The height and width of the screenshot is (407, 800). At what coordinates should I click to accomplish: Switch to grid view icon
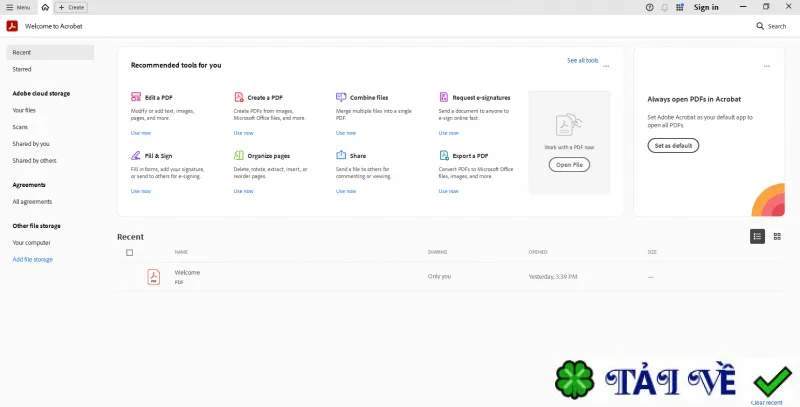tap(777, 236)
